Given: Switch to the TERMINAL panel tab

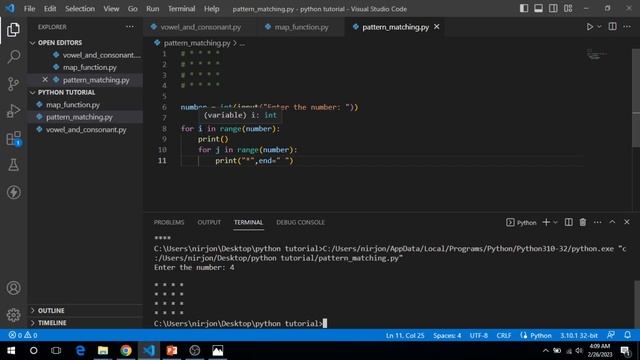Looking at the screenshot, I should (248, 222).
